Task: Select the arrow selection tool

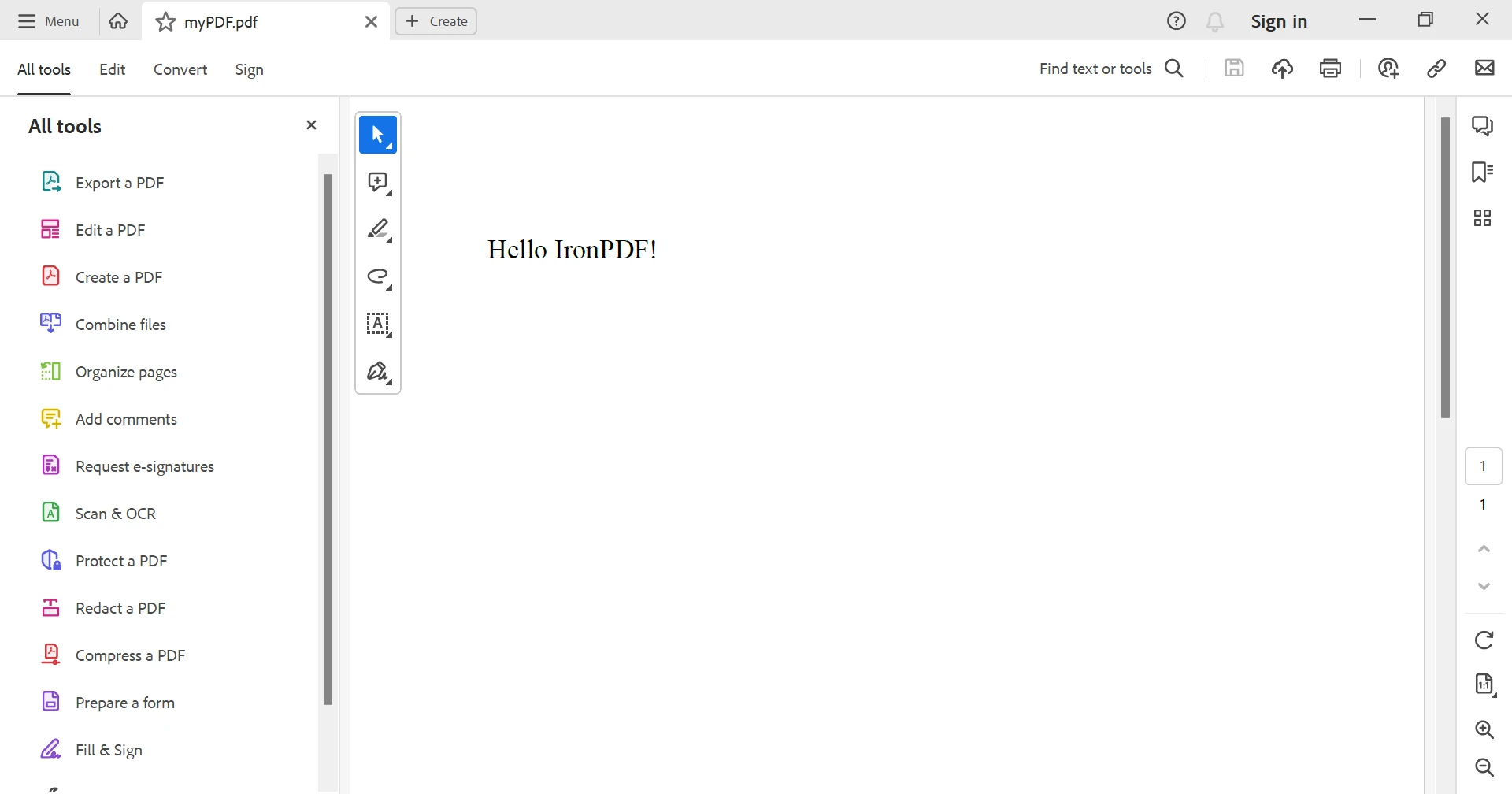Action: point(378,135)
